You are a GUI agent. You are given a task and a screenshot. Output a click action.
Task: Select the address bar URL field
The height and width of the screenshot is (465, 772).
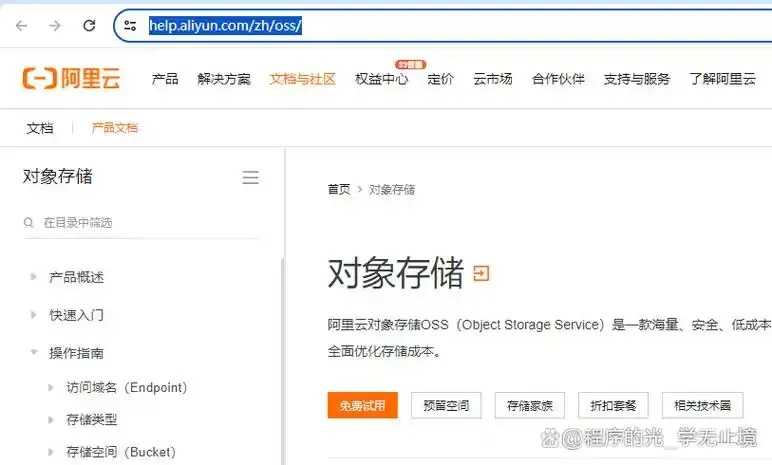pos(443,26)
